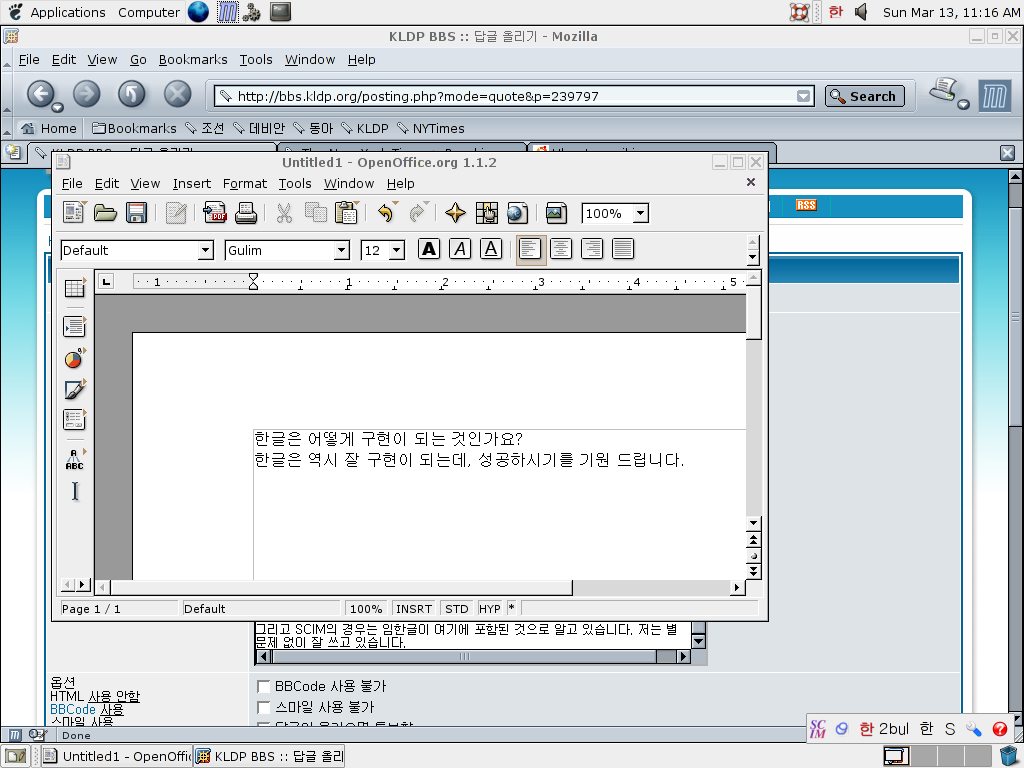The width and height of the screenshot is (1024, 768).
Task: Undo the last action in OpenOffice
Action: tap(387, 213)
